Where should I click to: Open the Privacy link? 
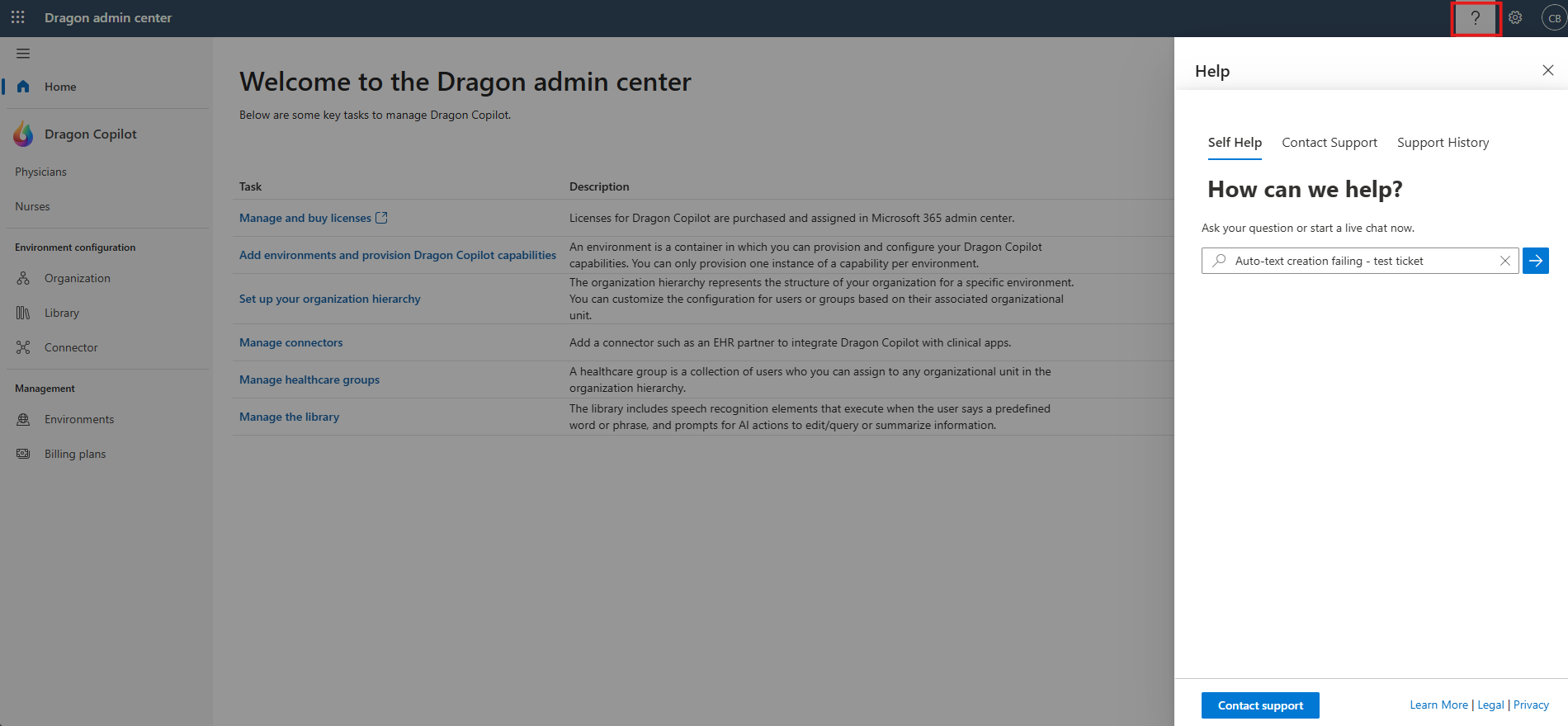pos(1531,705)
